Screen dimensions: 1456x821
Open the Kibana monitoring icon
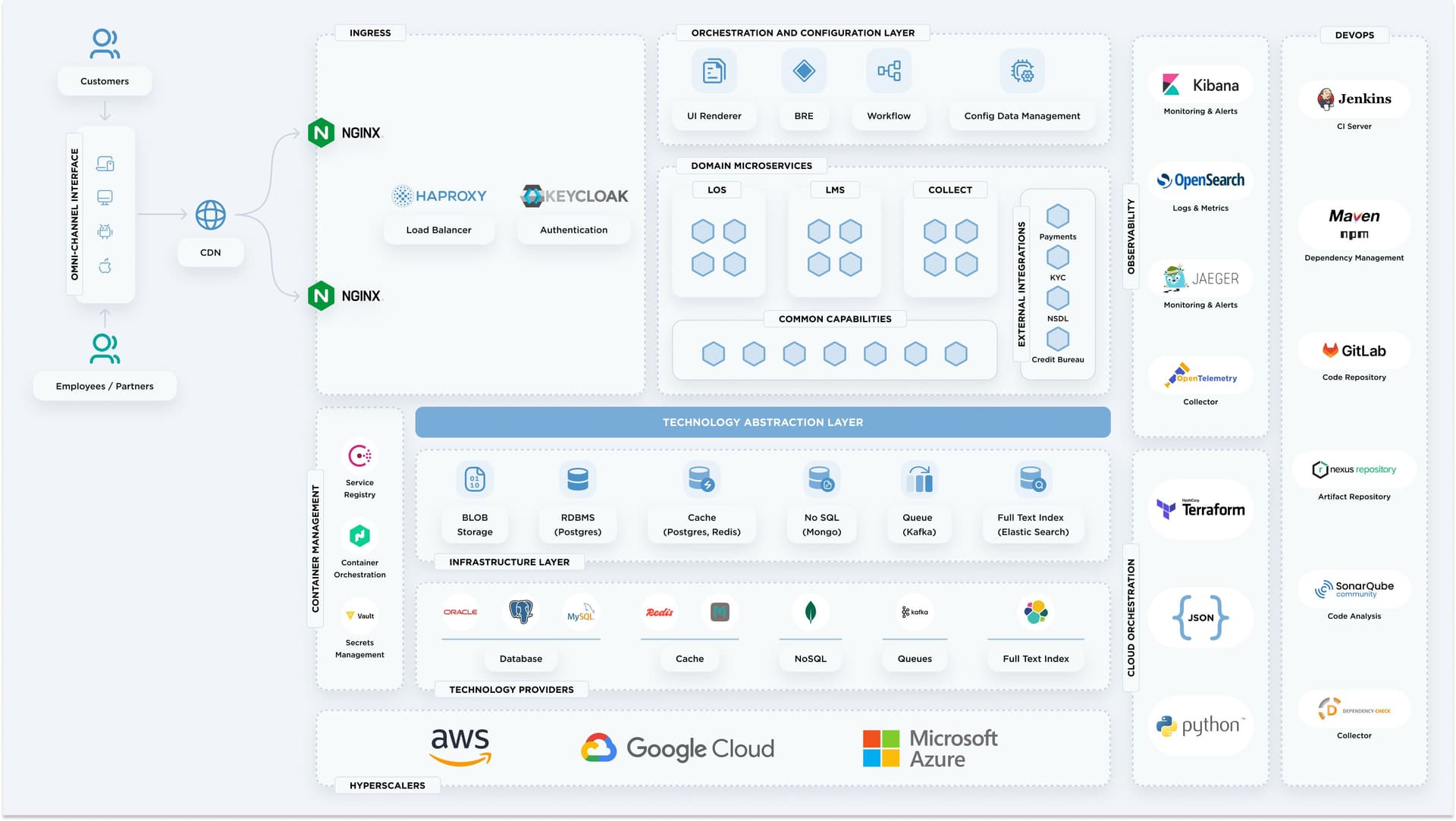[x=1172, y=85]
